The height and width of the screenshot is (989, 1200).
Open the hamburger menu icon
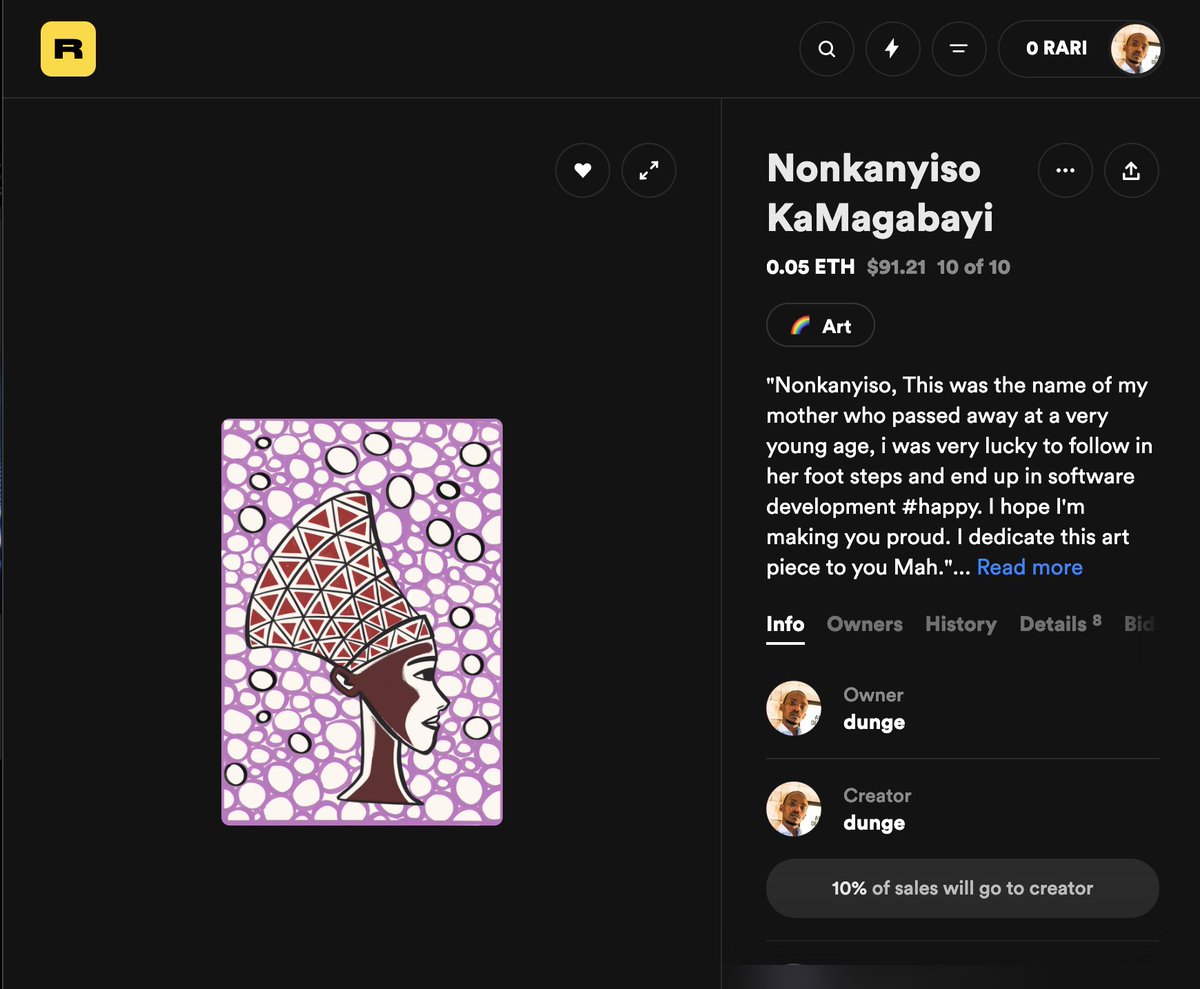pos(959,48)
